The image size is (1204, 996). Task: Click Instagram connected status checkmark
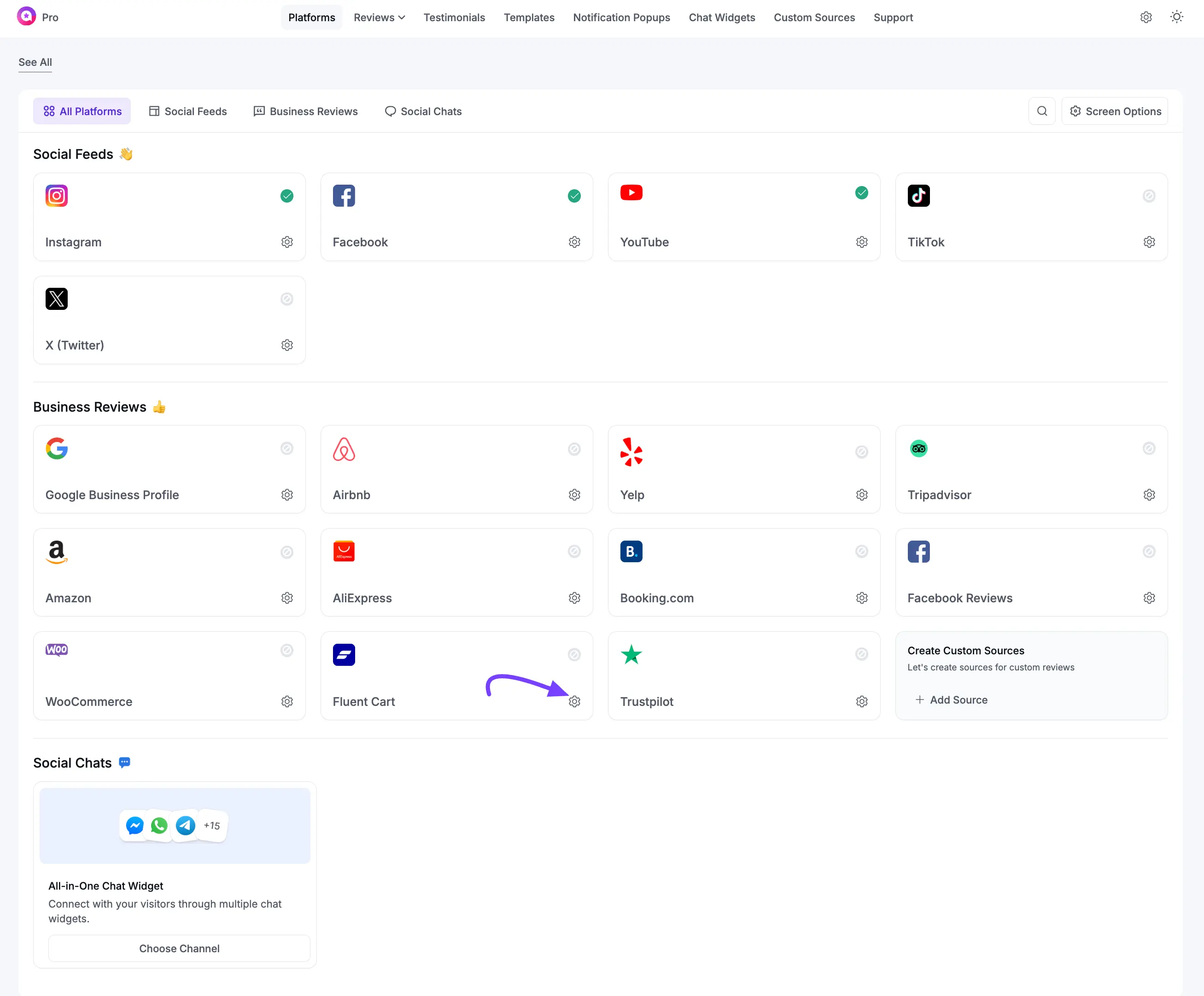[x=287, y=196]
